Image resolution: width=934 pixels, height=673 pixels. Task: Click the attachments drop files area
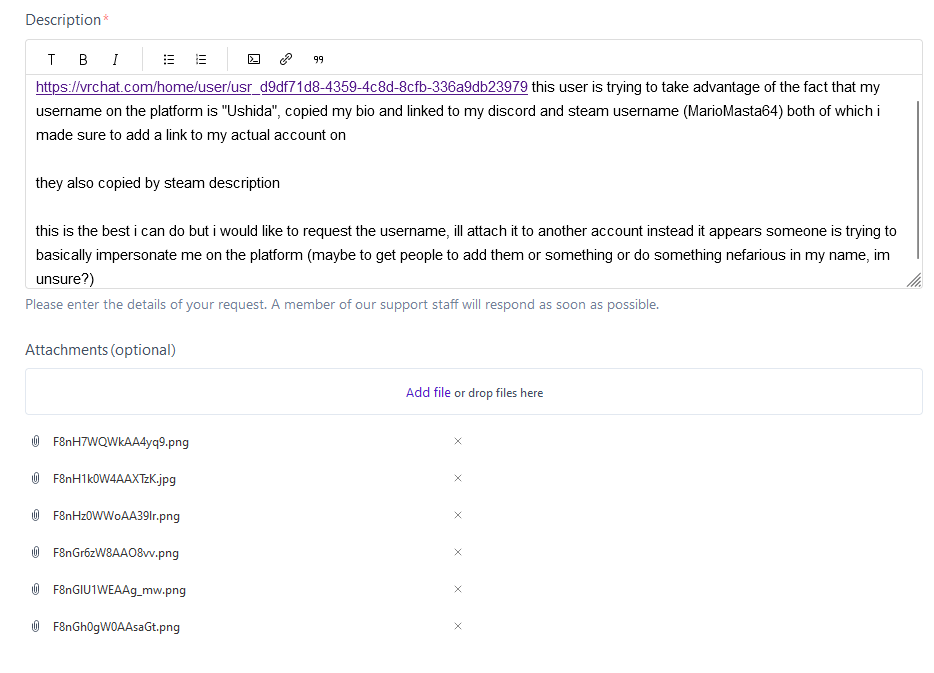[x=474, y=391]
